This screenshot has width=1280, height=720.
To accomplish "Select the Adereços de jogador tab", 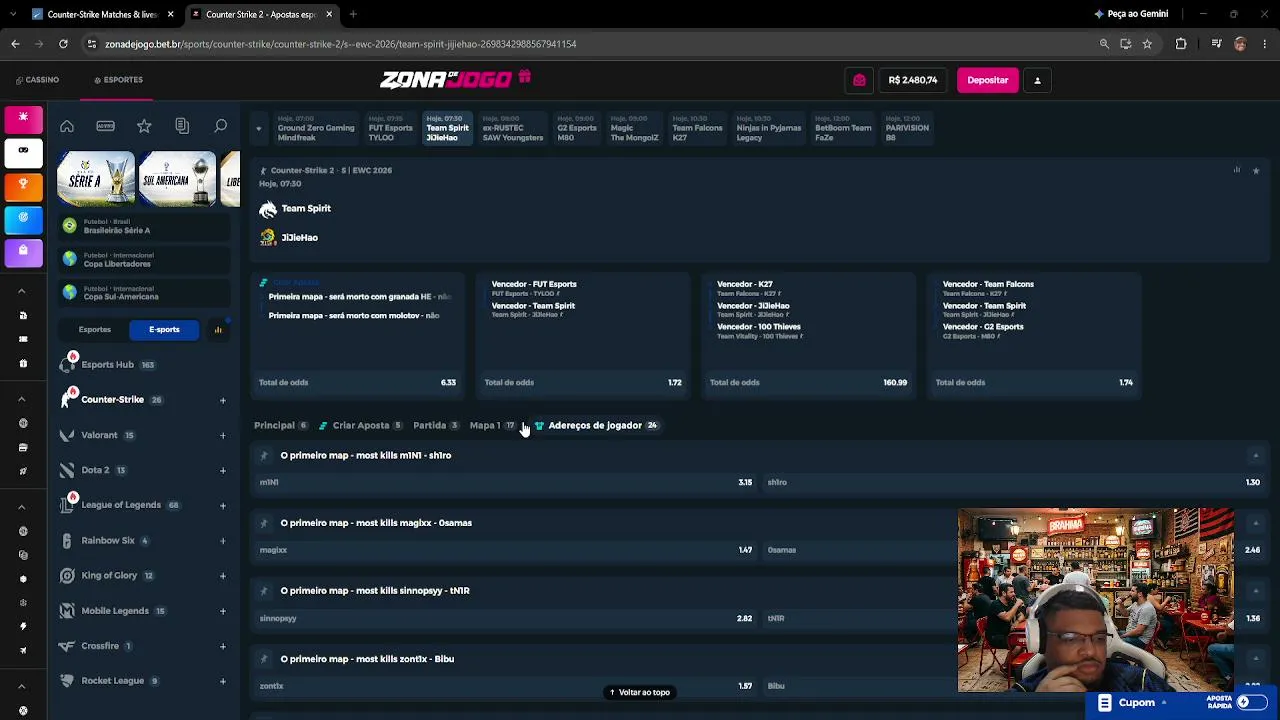I will point(596,426).
